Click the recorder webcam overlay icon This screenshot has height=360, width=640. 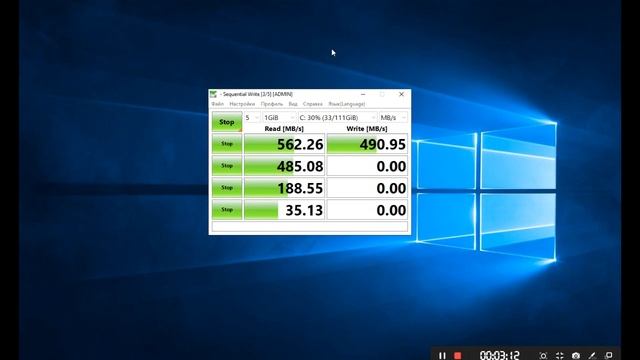click(543, 356)
